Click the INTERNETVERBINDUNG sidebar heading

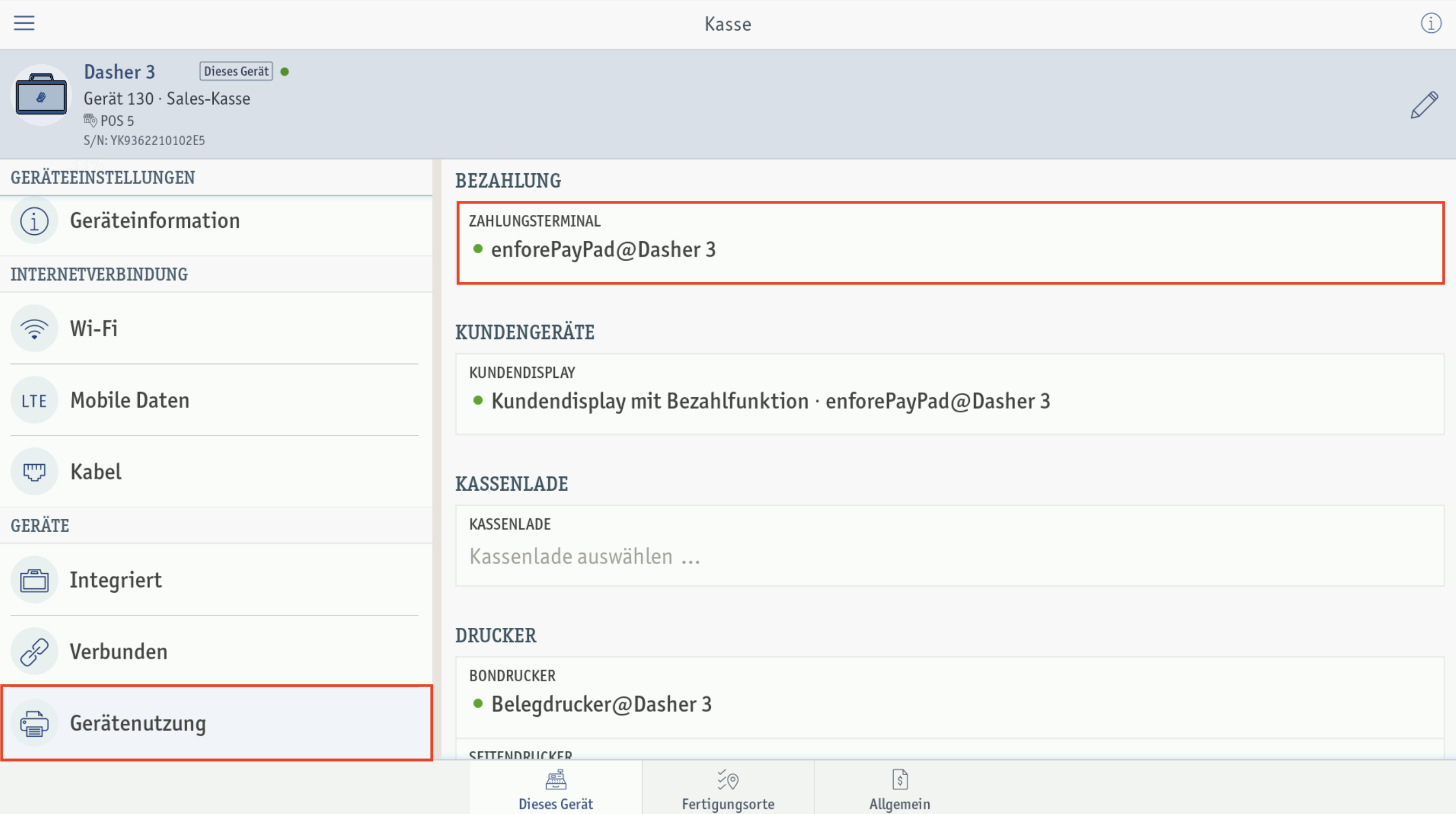(99, 275)
